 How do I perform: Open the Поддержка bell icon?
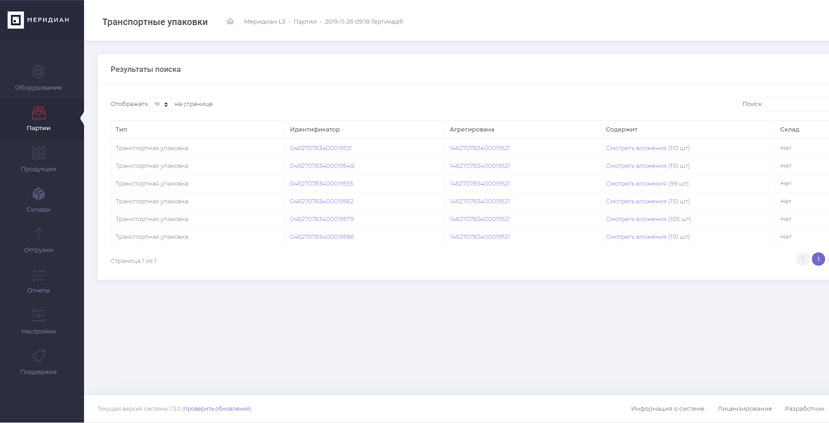coord(39,356)
